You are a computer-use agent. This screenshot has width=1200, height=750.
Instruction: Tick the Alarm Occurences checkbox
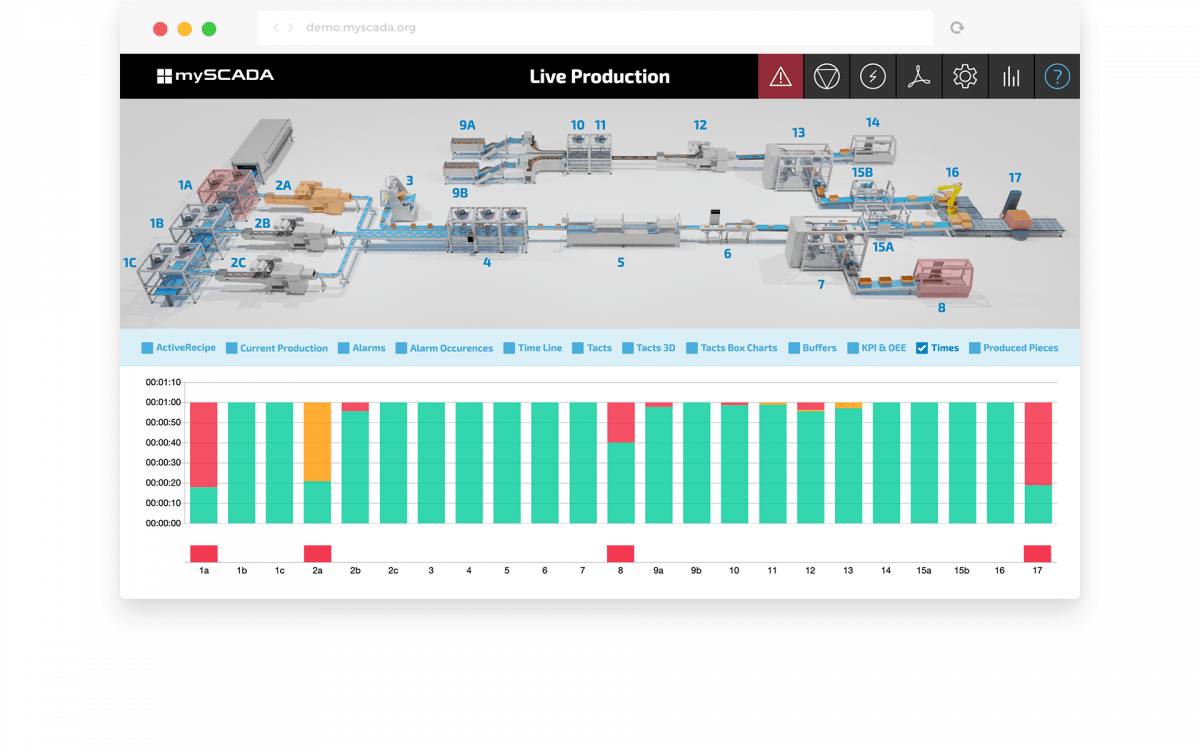pos(401,348)
